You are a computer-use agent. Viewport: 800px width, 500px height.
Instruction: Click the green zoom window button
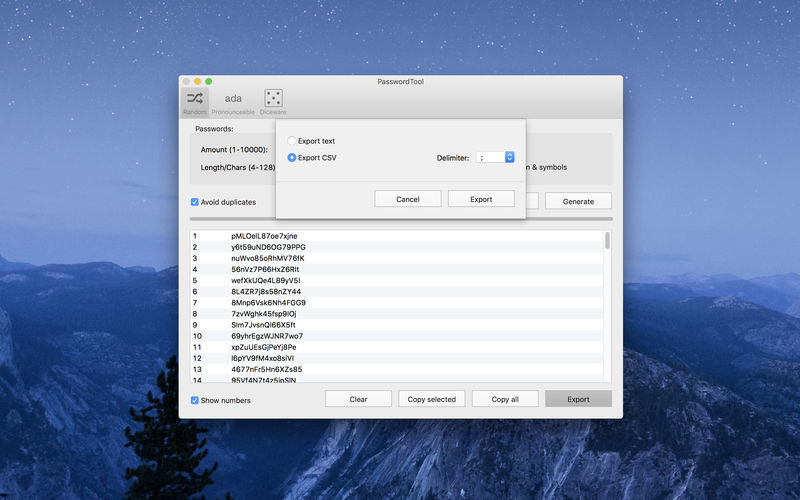pyautogui.click(x=209, y=82)
